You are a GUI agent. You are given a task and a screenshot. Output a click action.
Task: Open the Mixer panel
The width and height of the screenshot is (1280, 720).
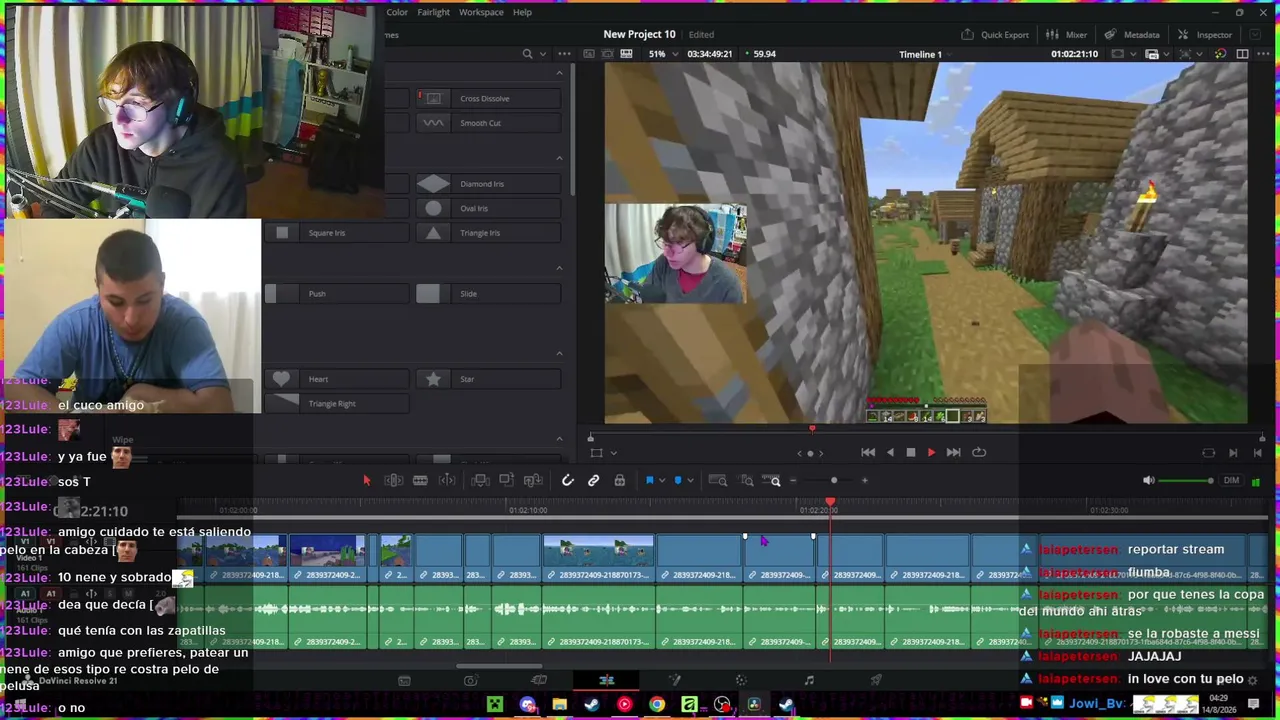pos(1068,35)
